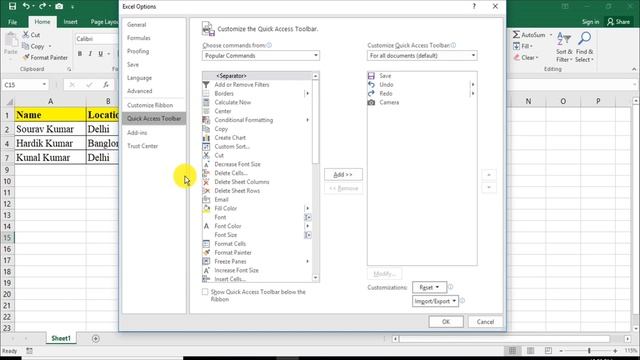Click the Share button in Excel
Viewport: 640px width, 360px height.
click(x=618, y=22)
